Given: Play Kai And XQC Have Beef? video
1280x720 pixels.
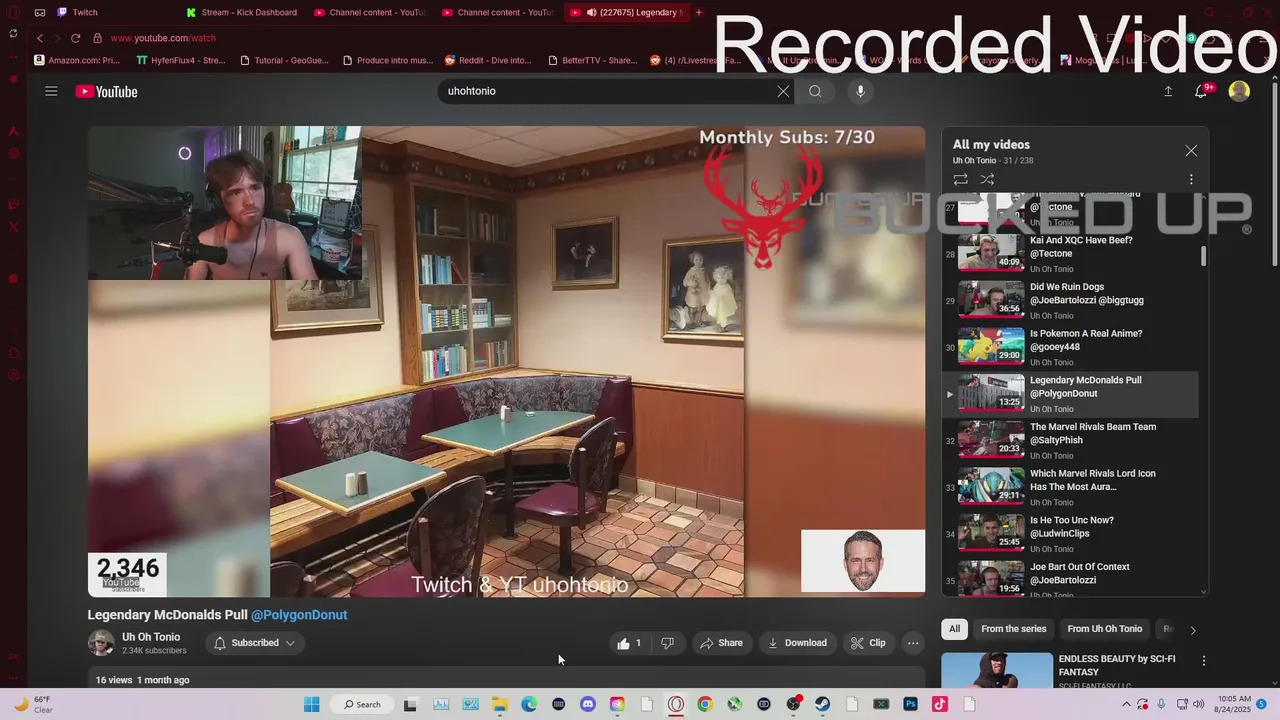Looking at the screenshot, I should (1070, 254).
